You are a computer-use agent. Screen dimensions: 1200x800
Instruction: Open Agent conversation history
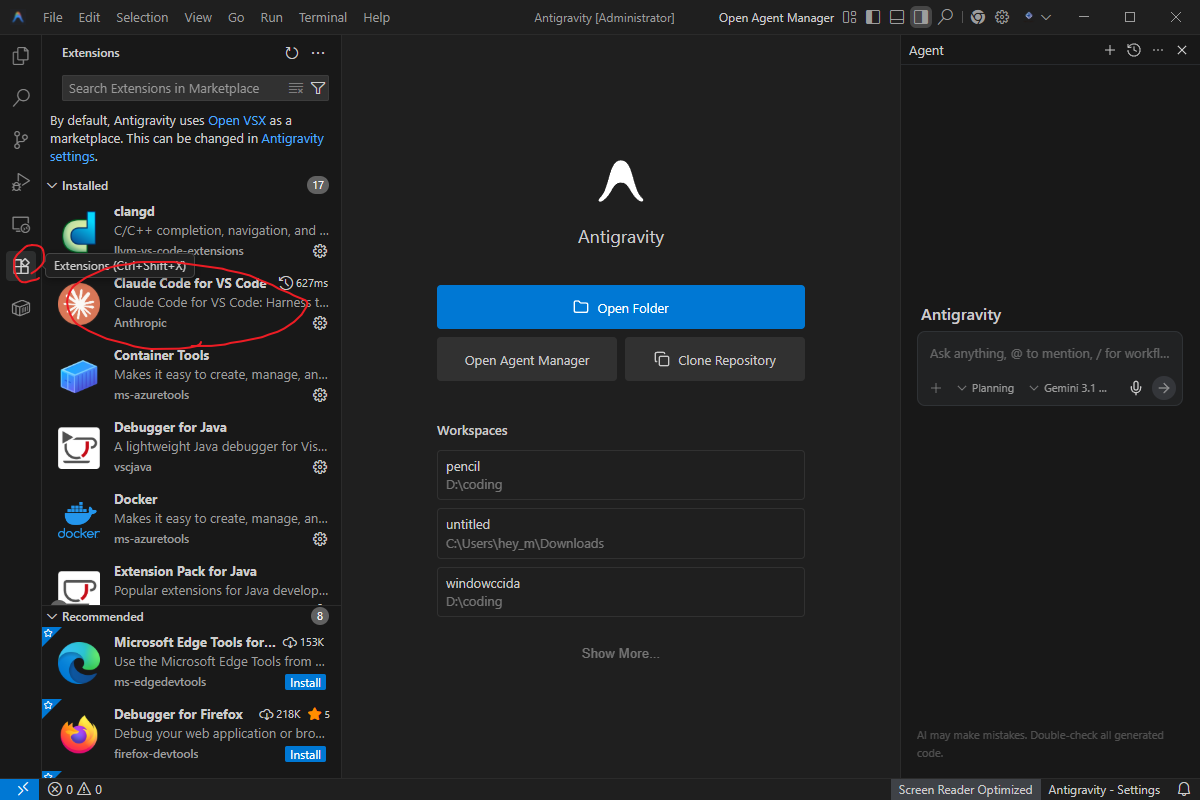point(1133,50)
